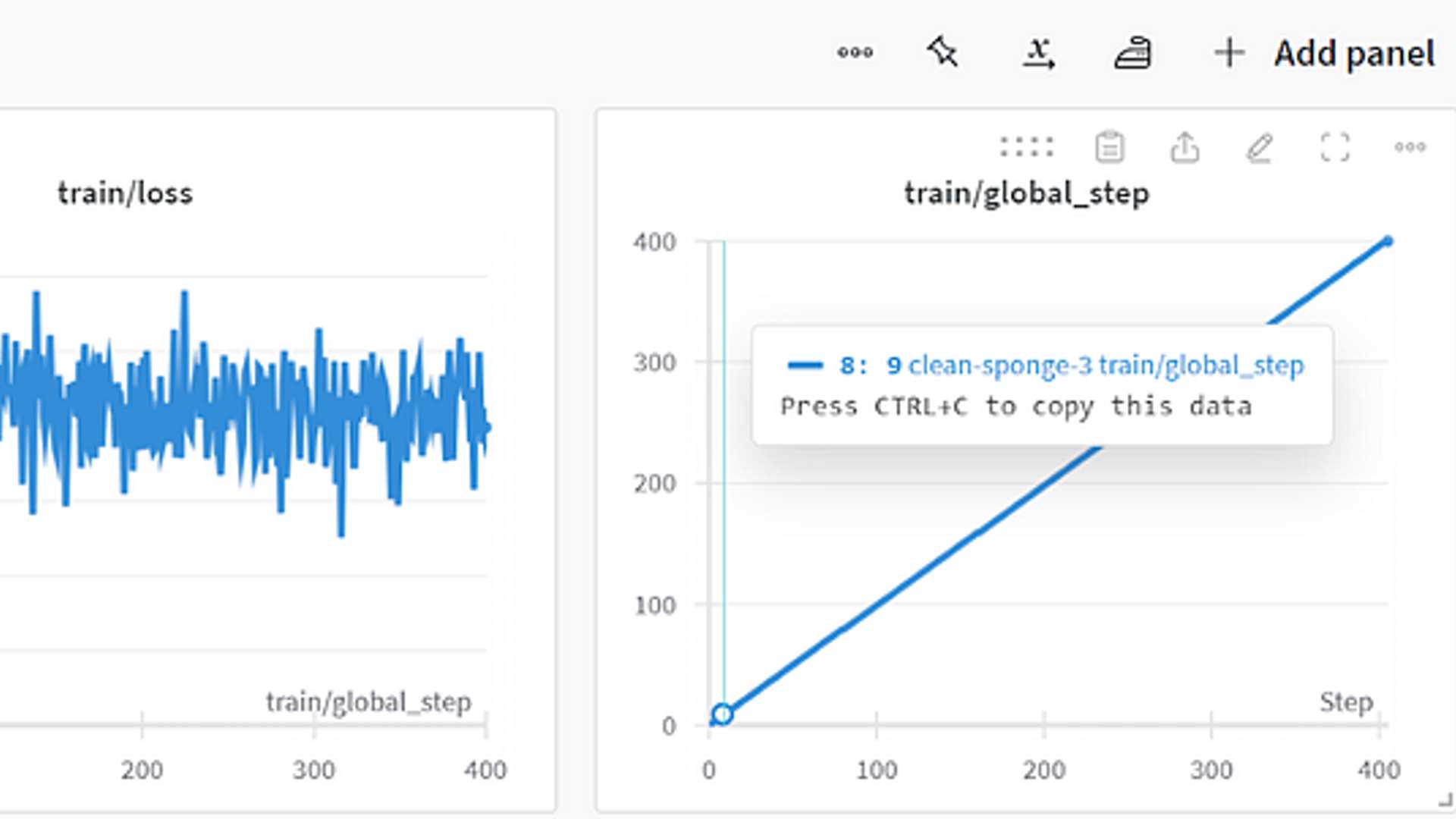Open the smoothing iron icon
This screenshot has width=1456, height=819.
pyautogui.click(x=1133, y=53)
